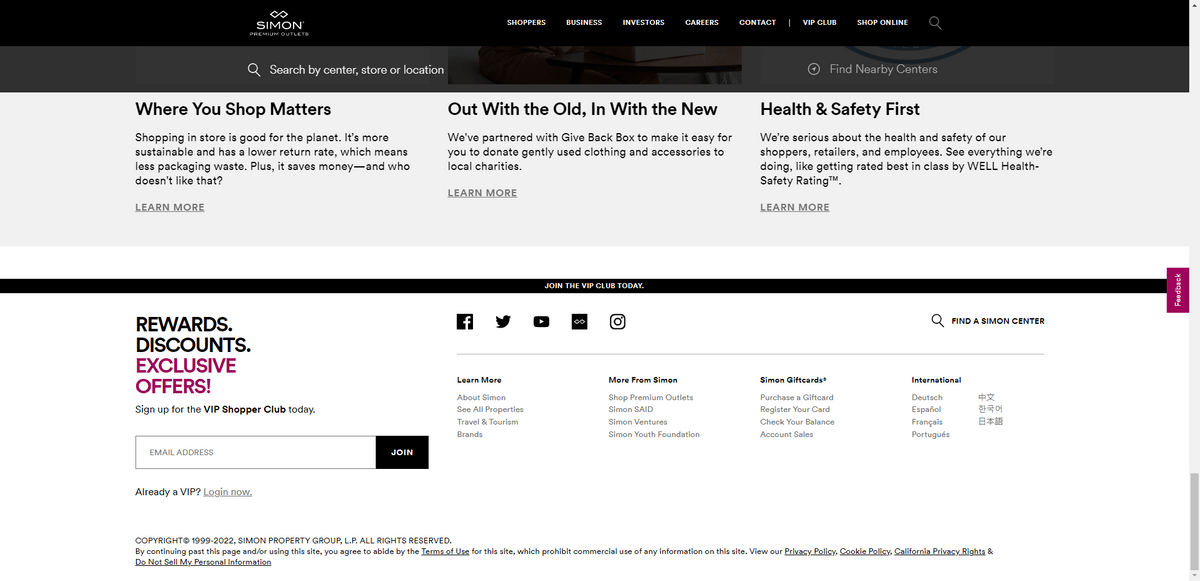Open Shop Premium Outlets link
Screen dimensions: 1200x581
(651, 397)
